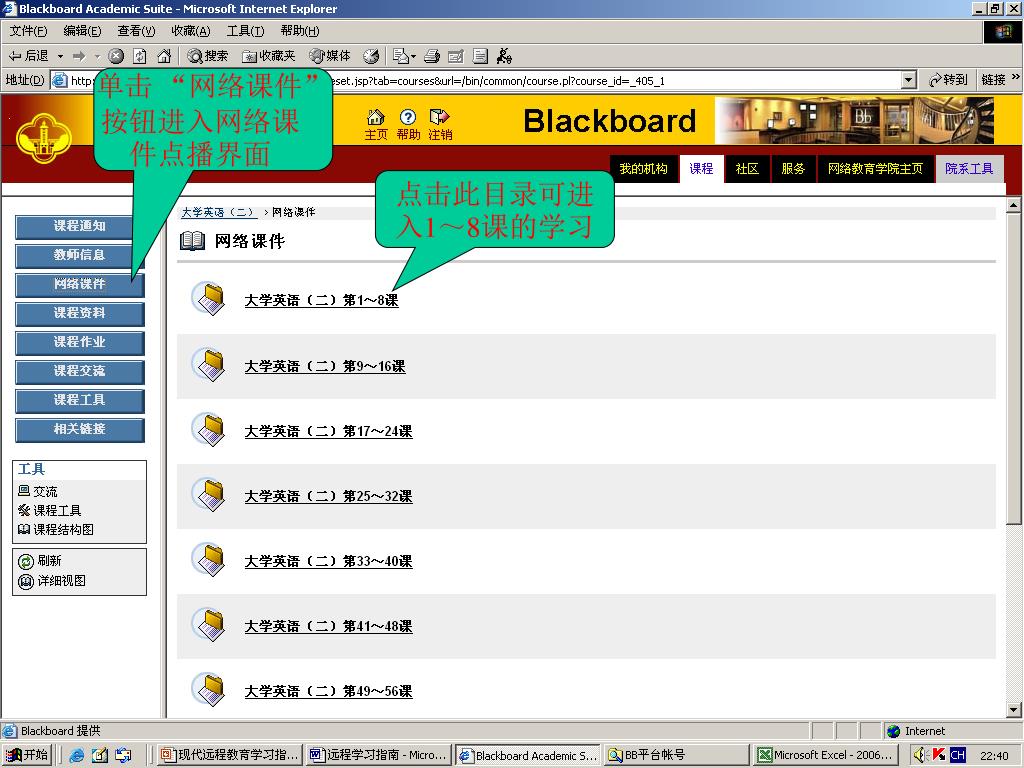
Task: Open the 查看(V) menu
Action: pos(136,31)
